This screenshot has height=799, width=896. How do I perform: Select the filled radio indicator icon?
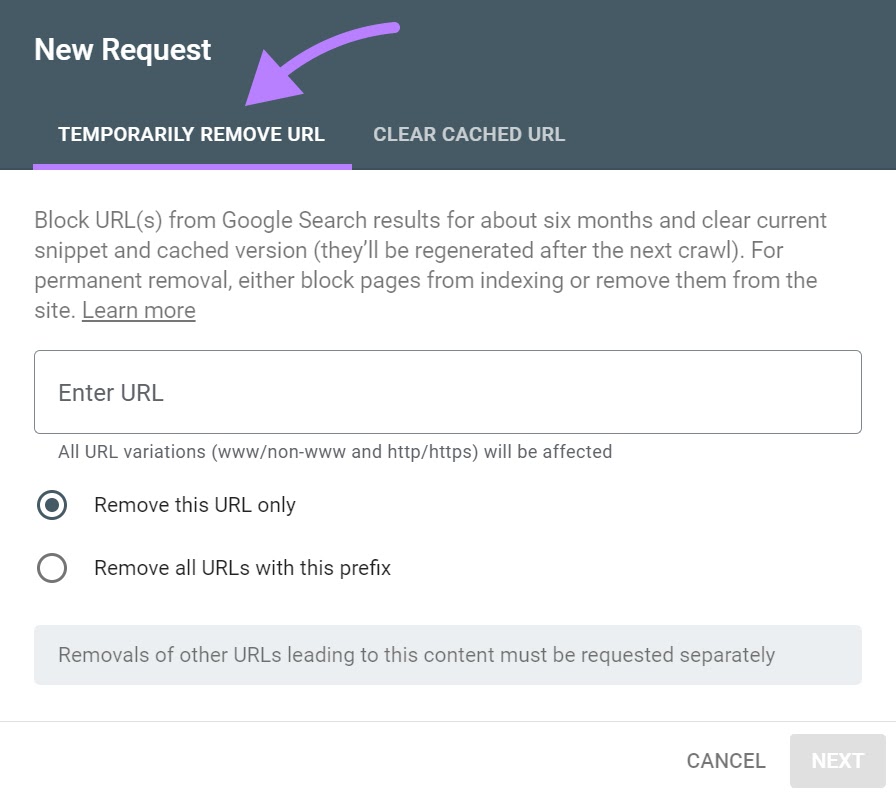52,506
